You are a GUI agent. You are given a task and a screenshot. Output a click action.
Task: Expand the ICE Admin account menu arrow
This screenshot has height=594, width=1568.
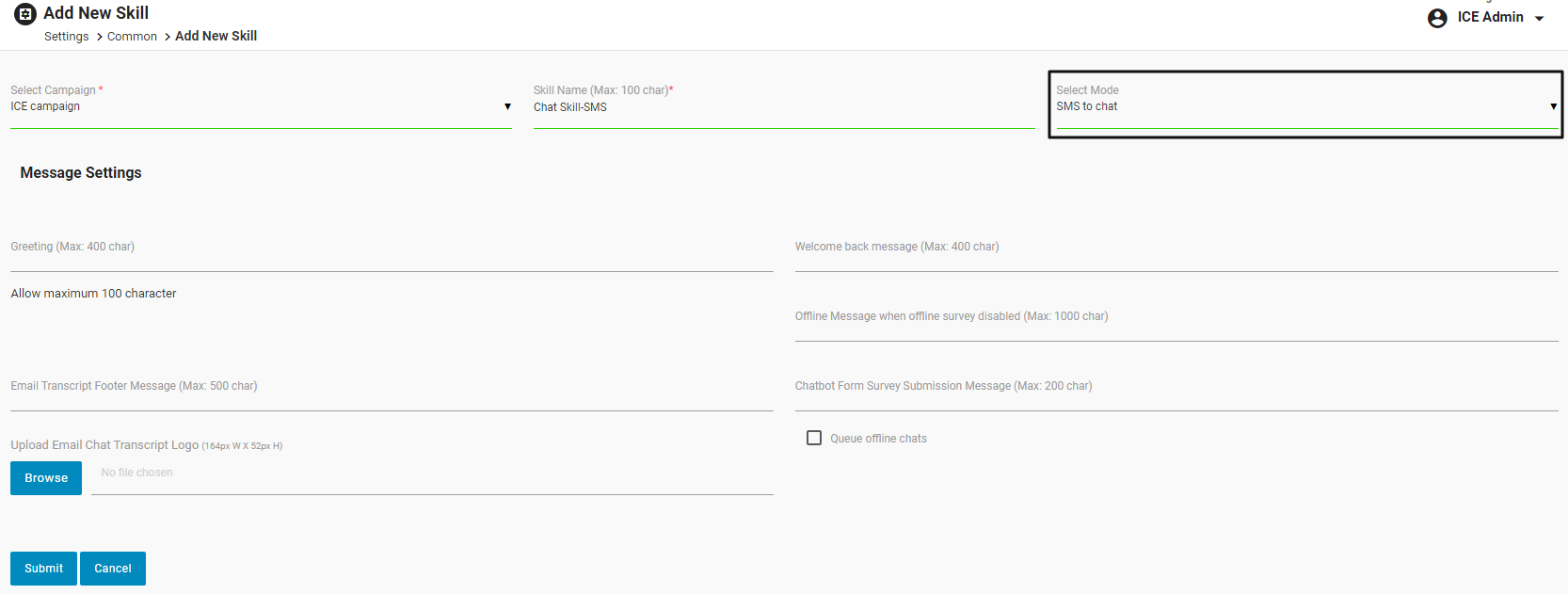[1540, 19]
